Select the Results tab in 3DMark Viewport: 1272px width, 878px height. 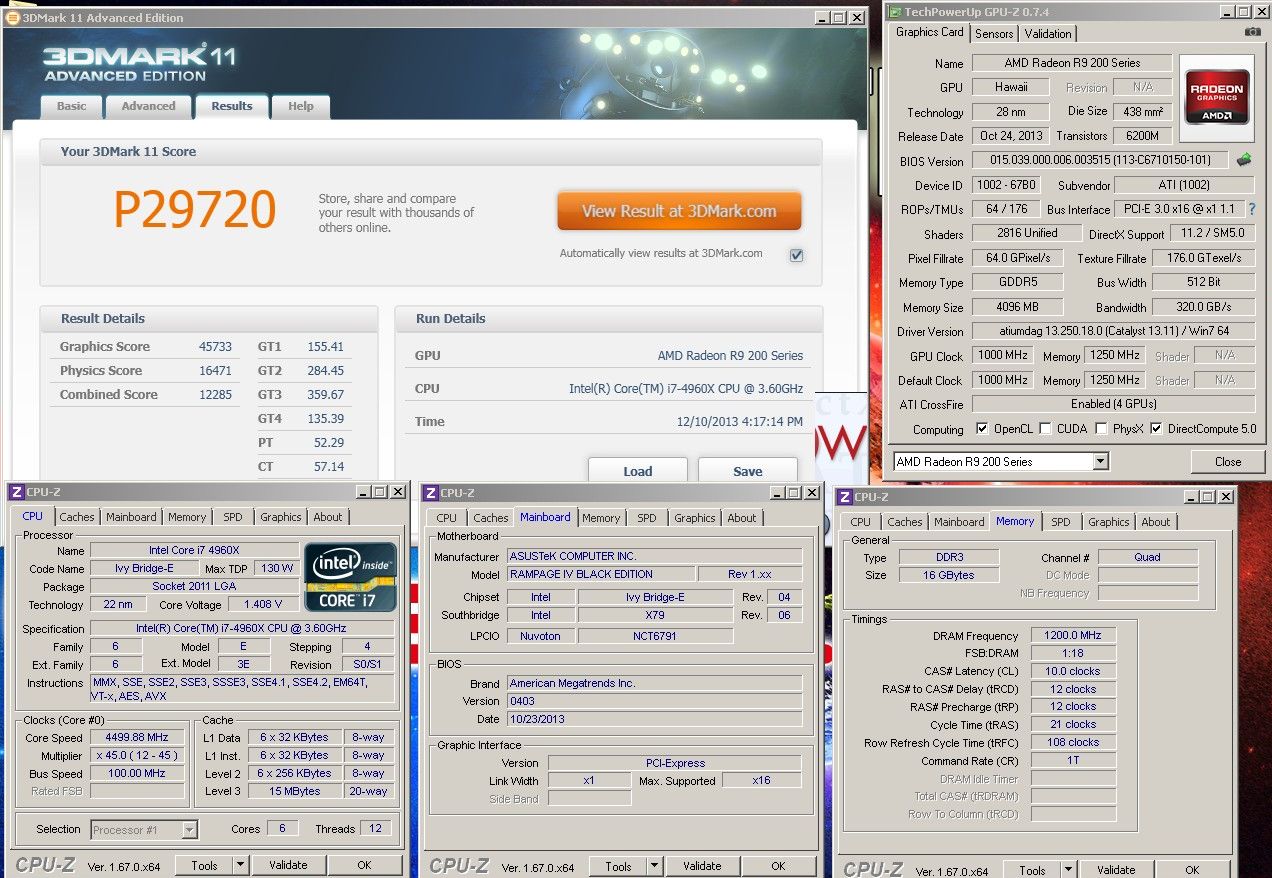(x=231, y=106)
